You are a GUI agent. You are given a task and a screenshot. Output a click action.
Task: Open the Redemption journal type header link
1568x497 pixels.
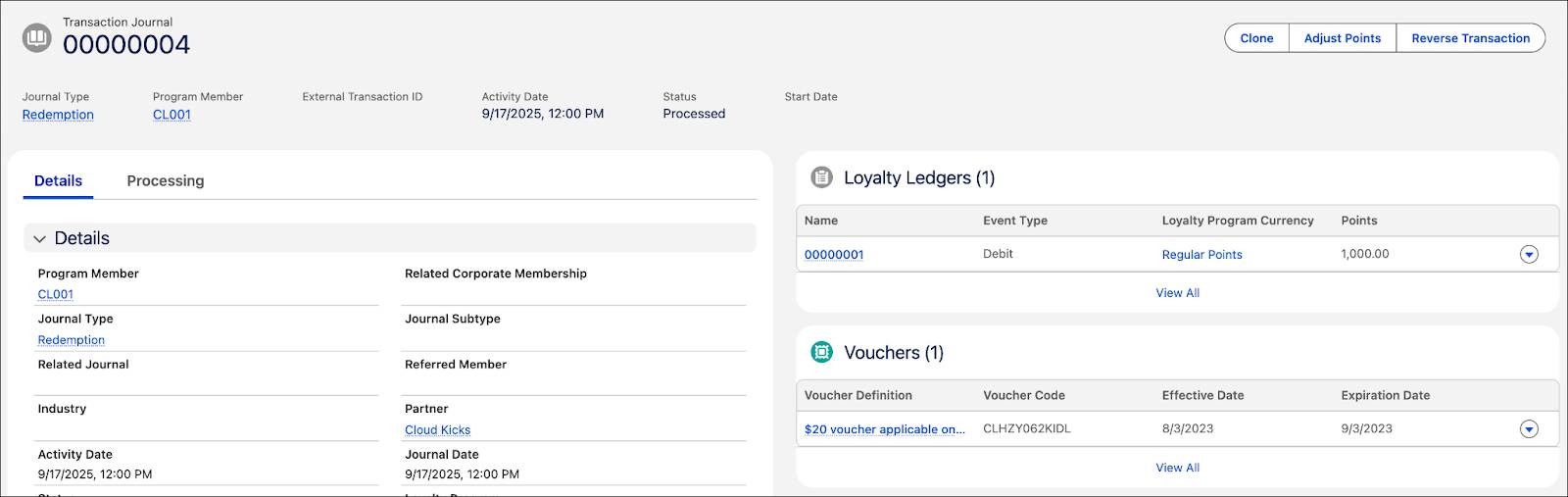tap(58, 115)
